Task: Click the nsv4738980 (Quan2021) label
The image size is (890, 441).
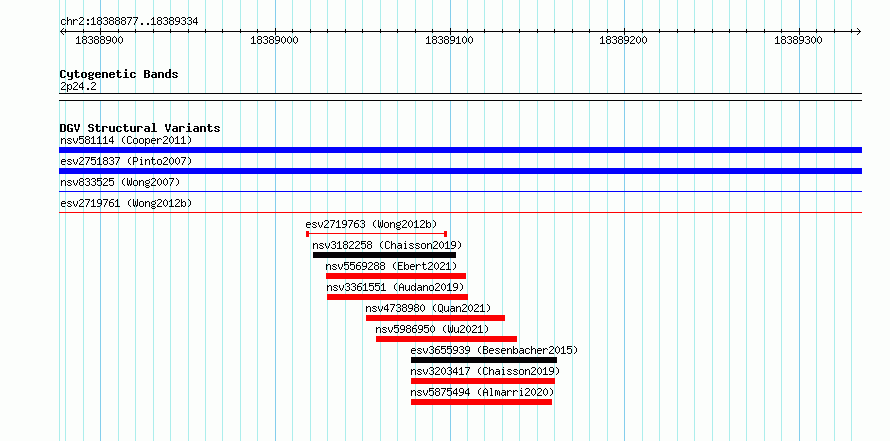Action: pyautogui.click(x=428, y=308)
